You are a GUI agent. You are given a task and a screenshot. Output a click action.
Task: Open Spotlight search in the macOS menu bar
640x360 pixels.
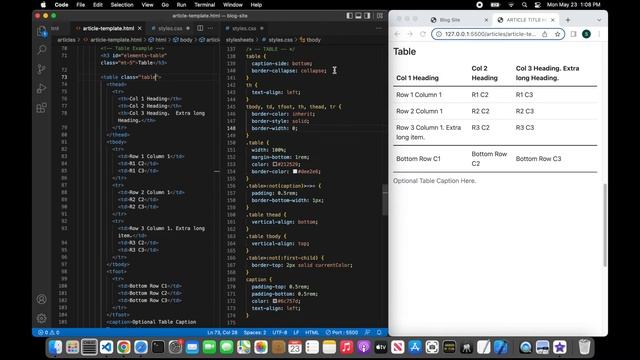click(524, 5)
